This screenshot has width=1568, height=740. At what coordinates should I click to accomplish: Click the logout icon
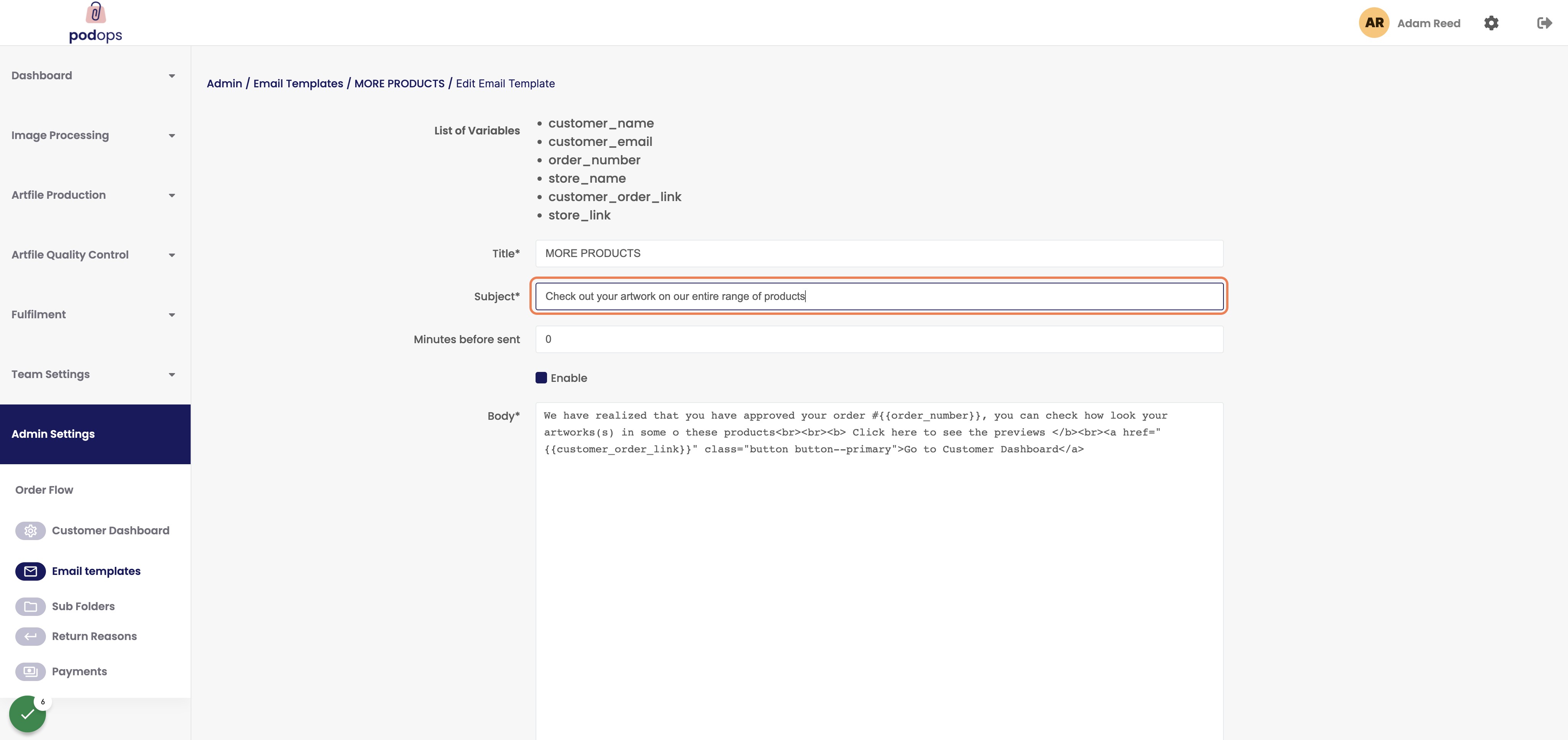(1544, 23)
